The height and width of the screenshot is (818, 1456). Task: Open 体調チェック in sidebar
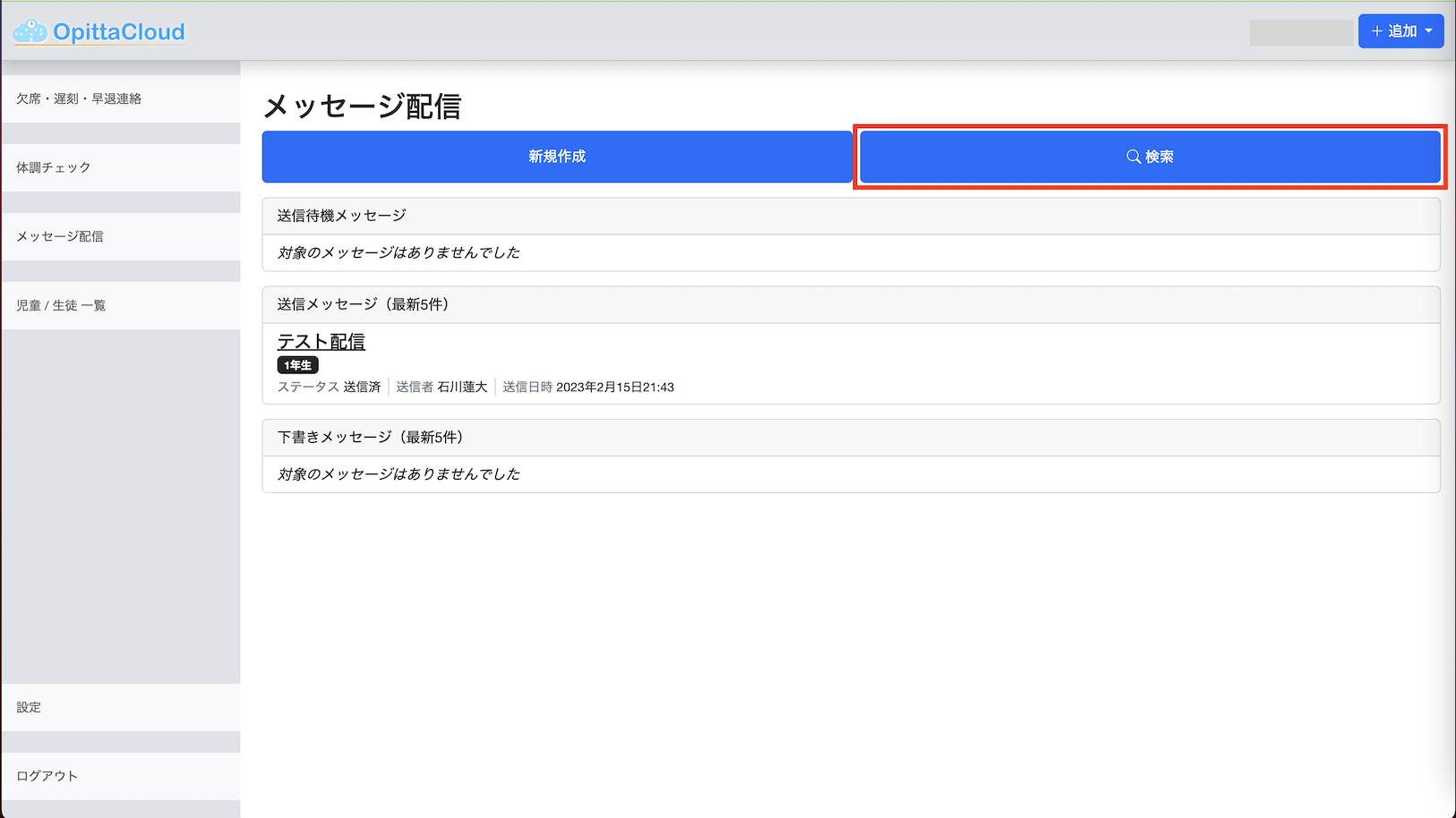(x=121, y=167)
